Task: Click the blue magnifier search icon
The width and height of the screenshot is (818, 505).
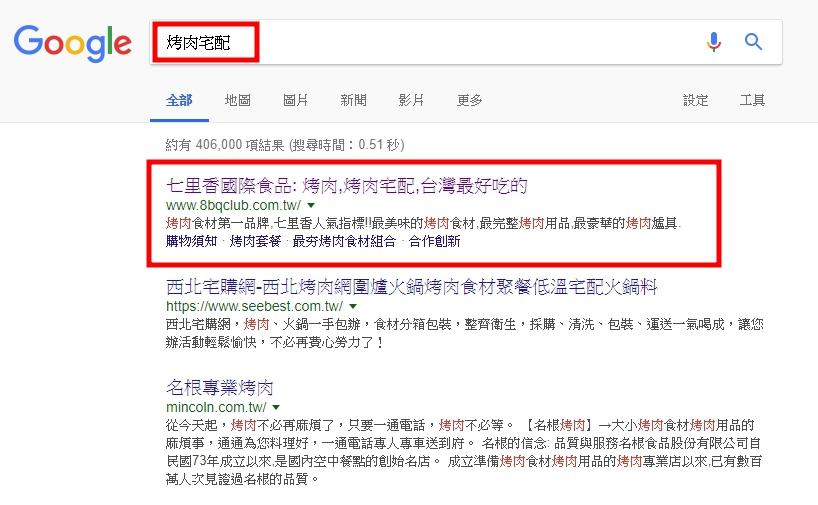Action: coord(753,42)
